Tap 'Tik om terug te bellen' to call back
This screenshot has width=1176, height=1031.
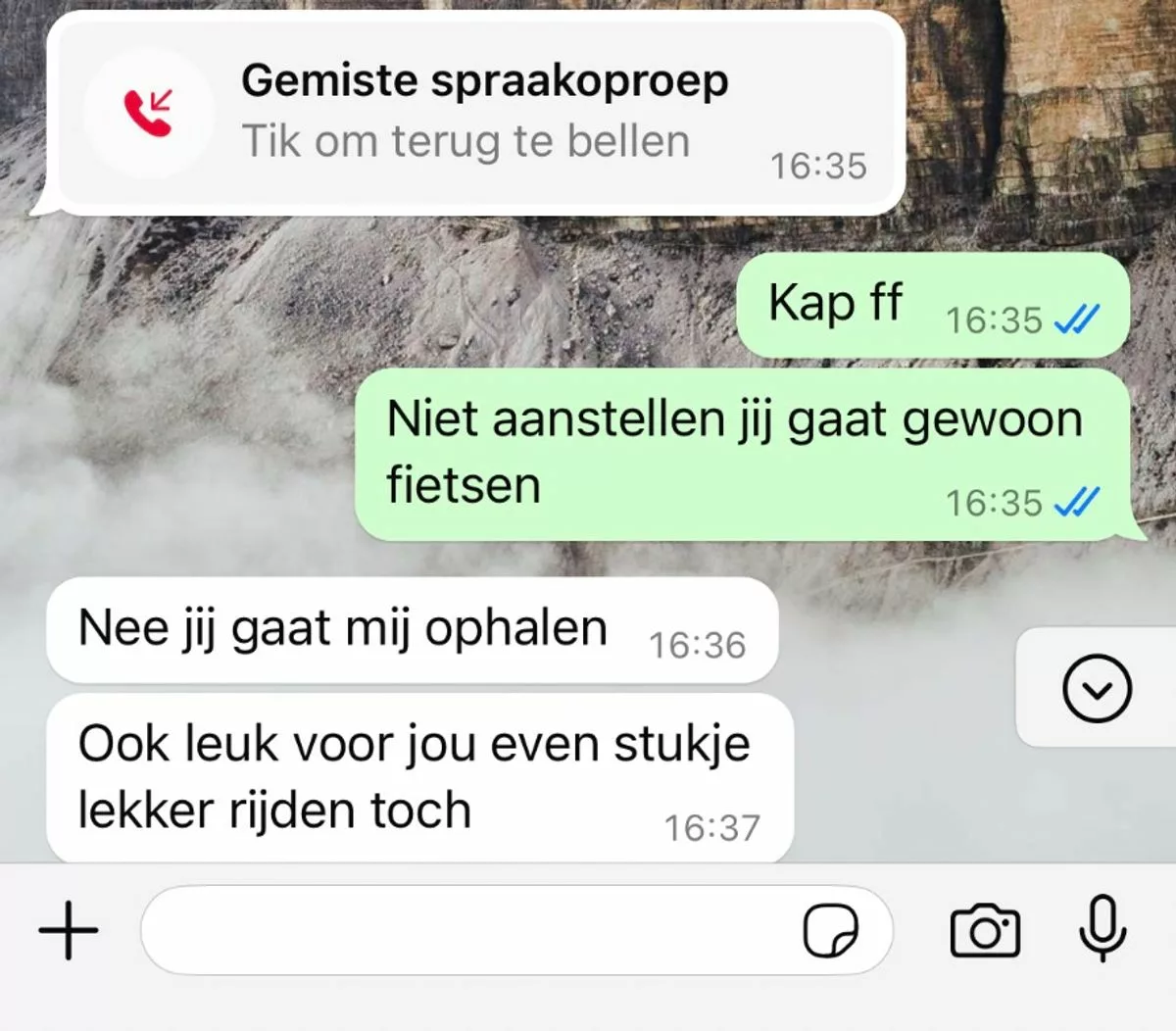pyautogui.click(x=465, y=141)
